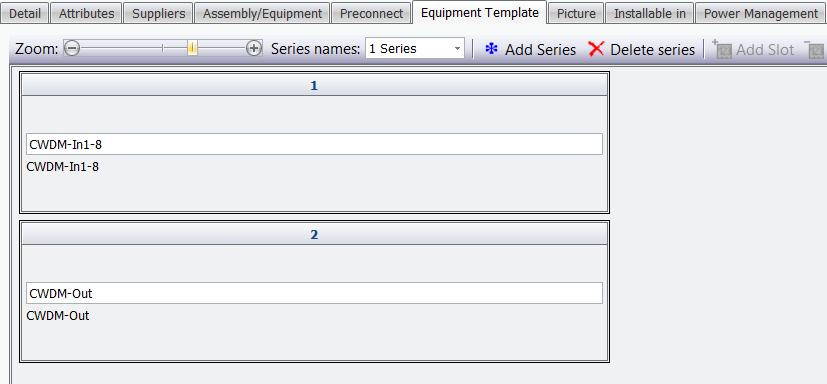Viewport: 827px width, 384px height.
Task: Select slot header 1
Action: point(314,85)
